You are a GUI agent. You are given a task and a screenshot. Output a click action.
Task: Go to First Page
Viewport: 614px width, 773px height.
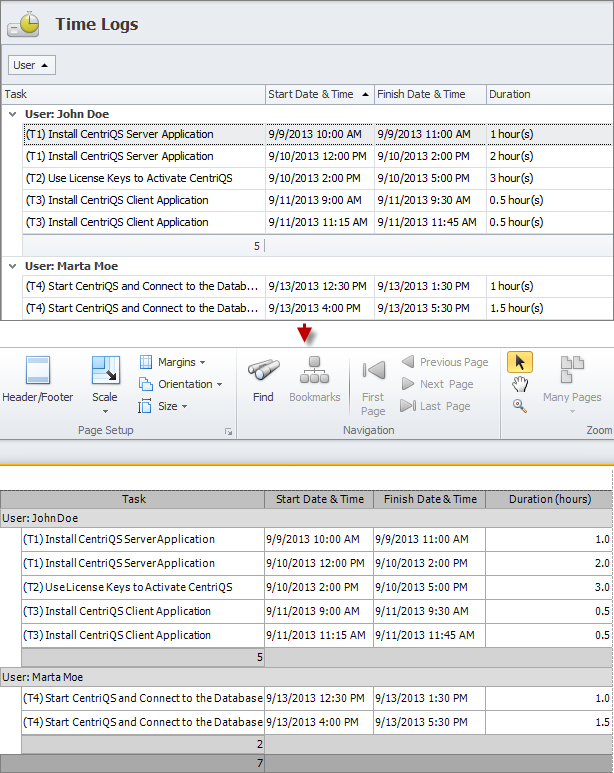(373, 387)
